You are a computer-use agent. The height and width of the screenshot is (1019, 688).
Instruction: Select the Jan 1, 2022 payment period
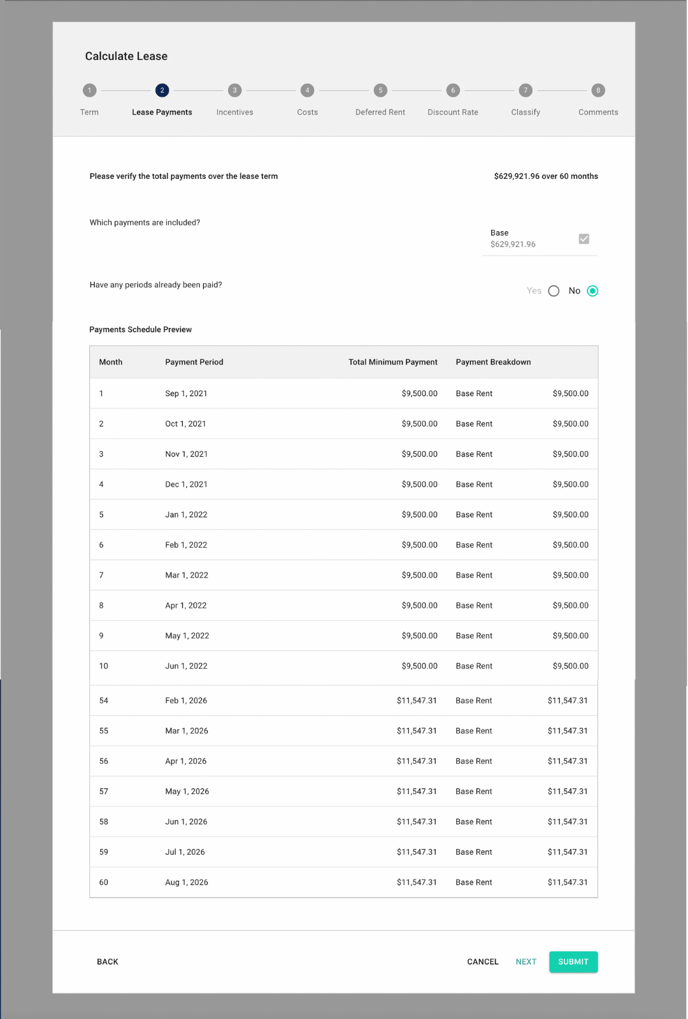point(186,515)
